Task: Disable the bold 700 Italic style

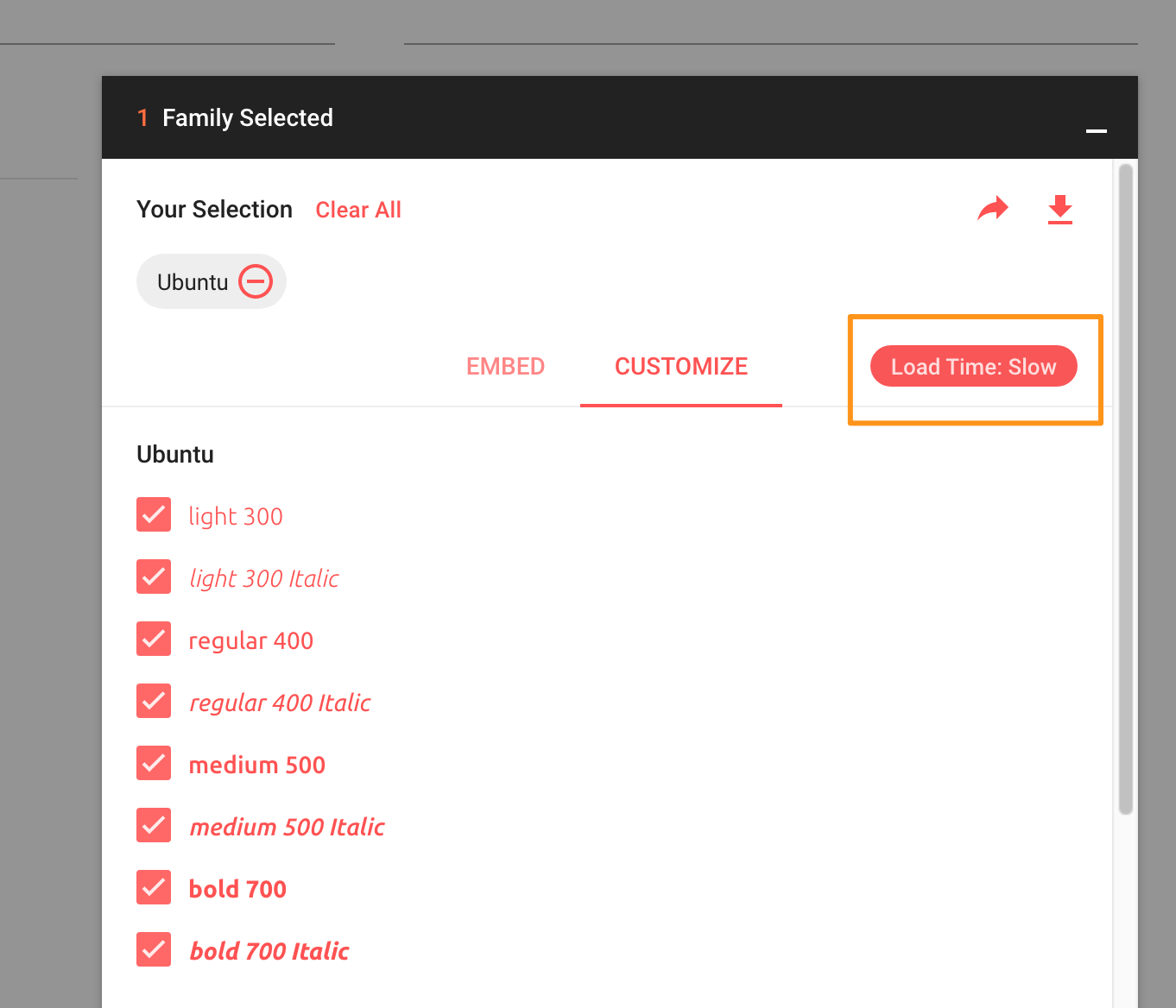Action: coord(154,949)
